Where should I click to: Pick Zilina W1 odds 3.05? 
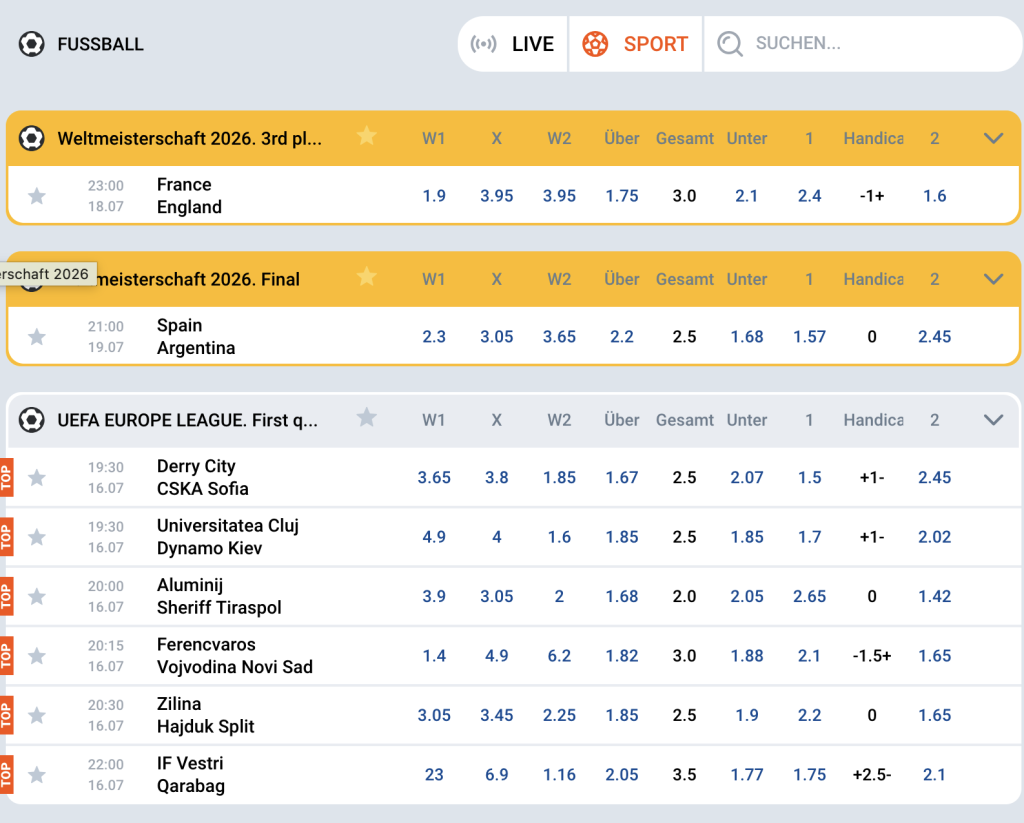[x=434, y=715]
